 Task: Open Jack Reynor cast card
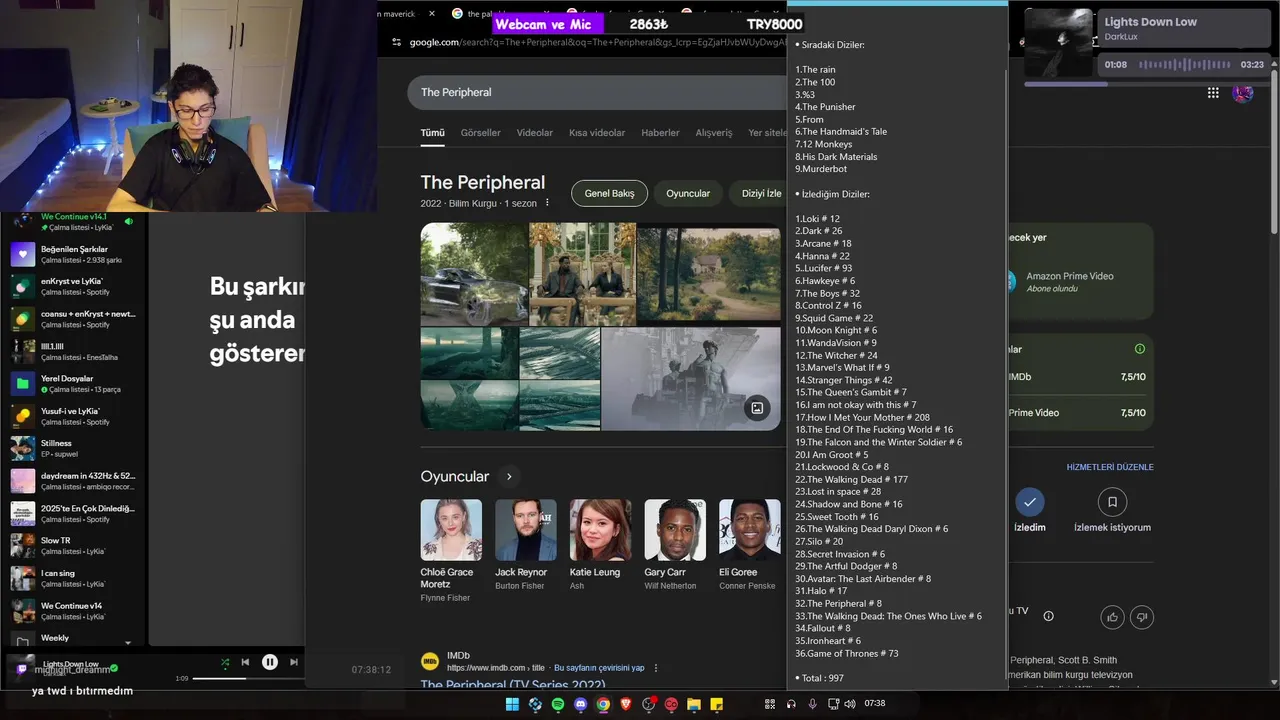525,546
